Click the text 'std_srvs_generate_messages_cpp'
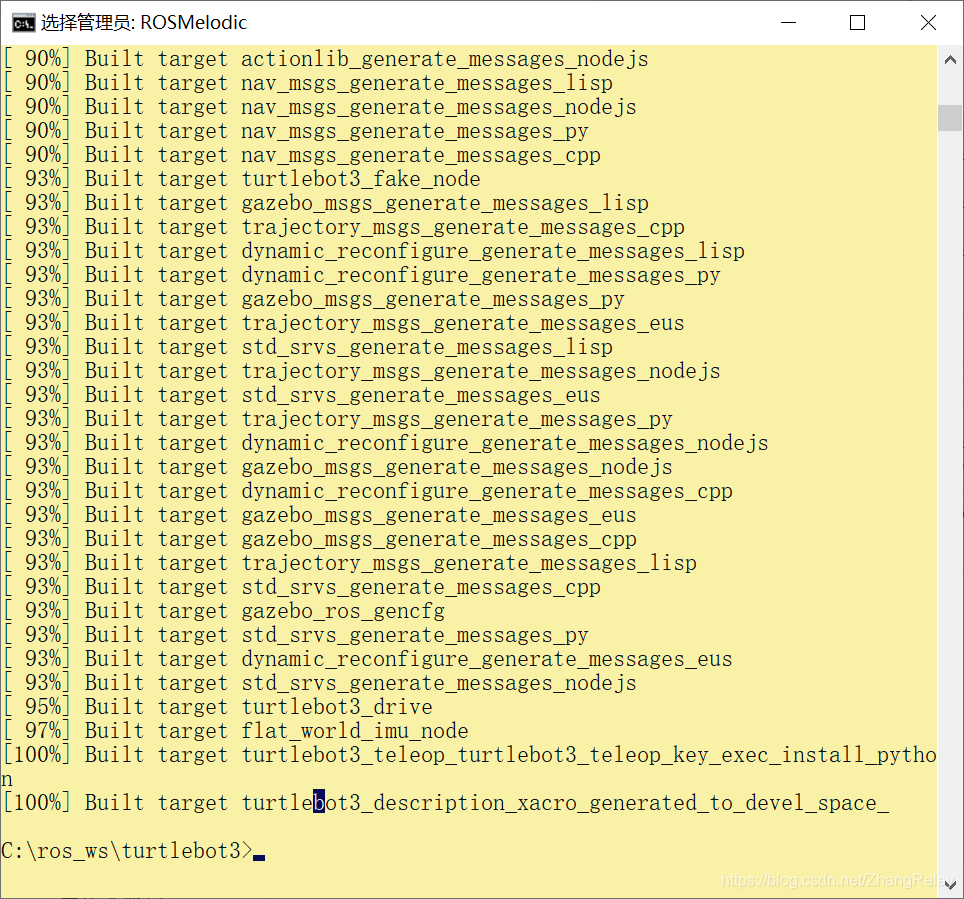 (x=421, y=587)
